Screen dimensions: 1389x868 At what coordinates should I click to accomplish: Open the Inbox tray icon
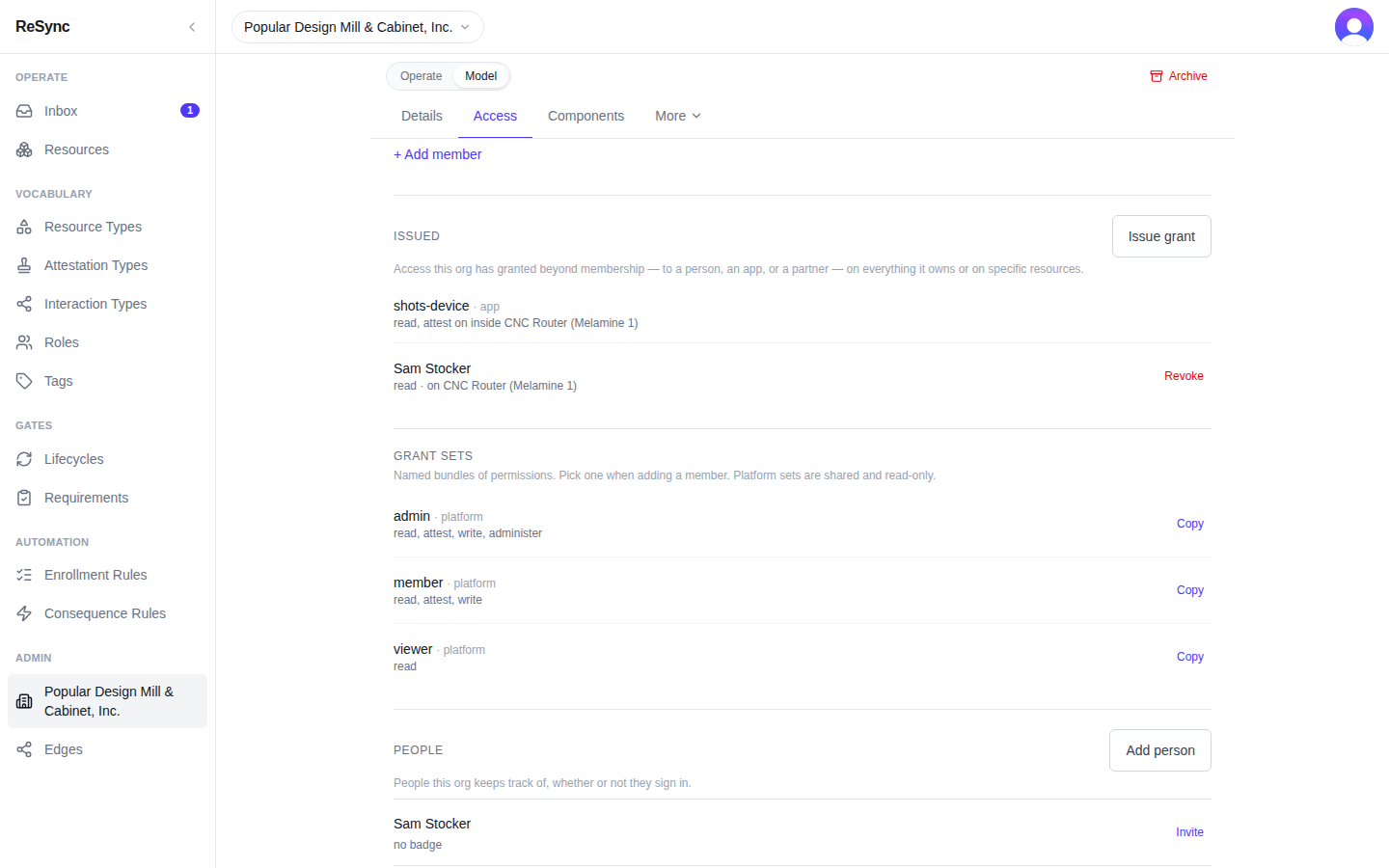[x=24, y=111]
